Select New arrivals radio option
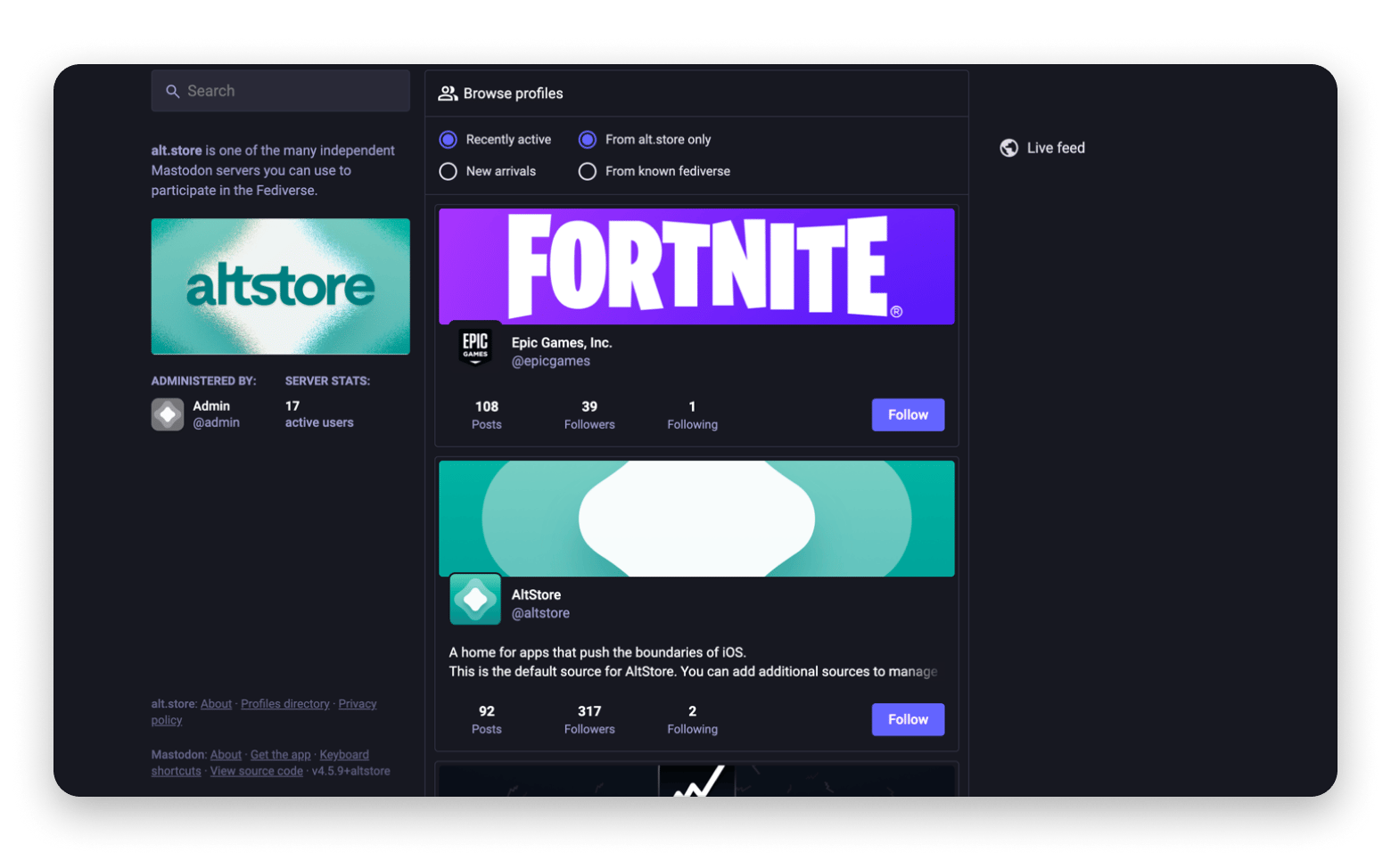This screenshot has height=868, width=1391. click(449, 171)
